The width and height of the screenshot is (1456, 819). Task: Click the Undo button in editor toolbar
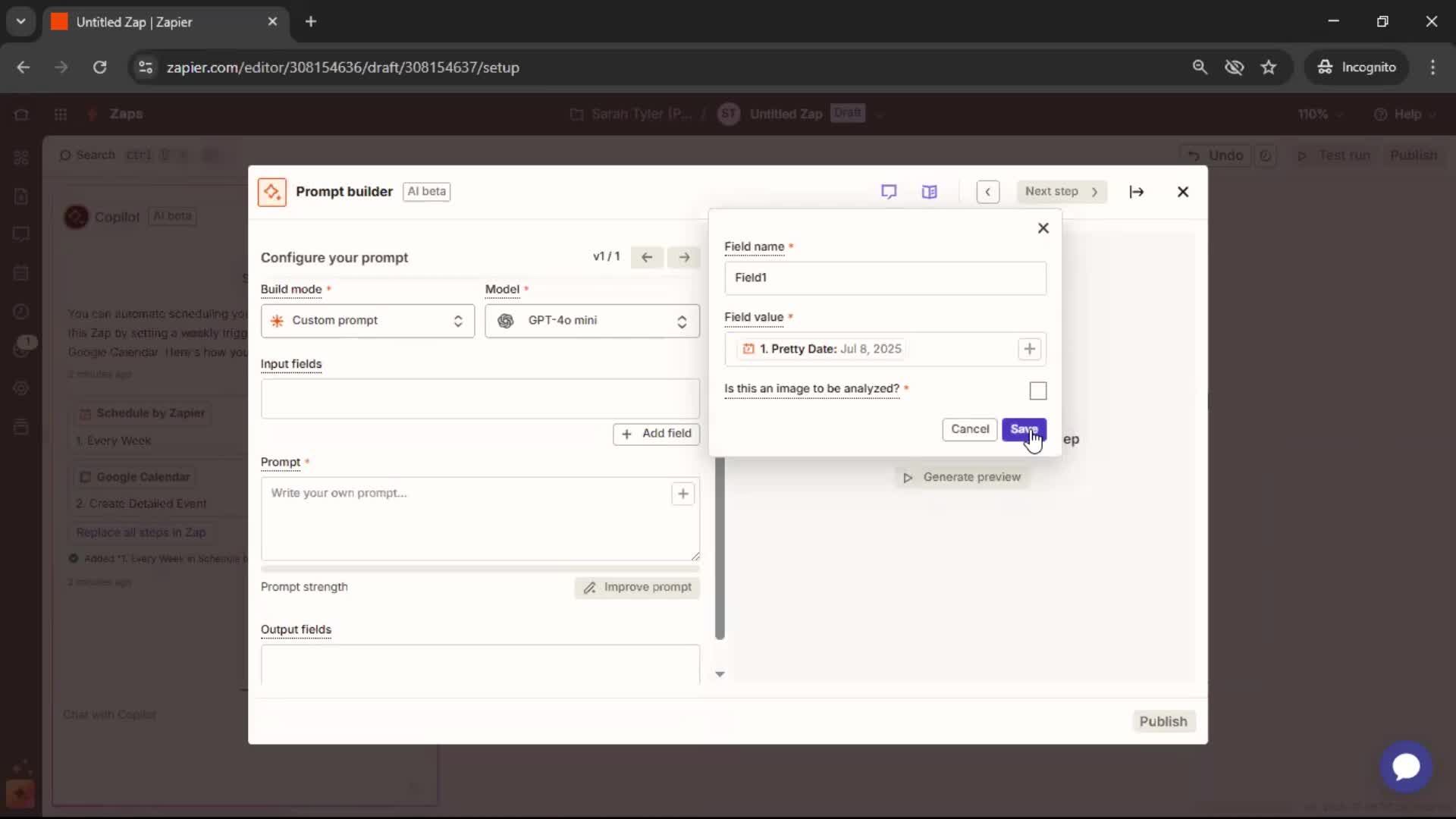1216,155
